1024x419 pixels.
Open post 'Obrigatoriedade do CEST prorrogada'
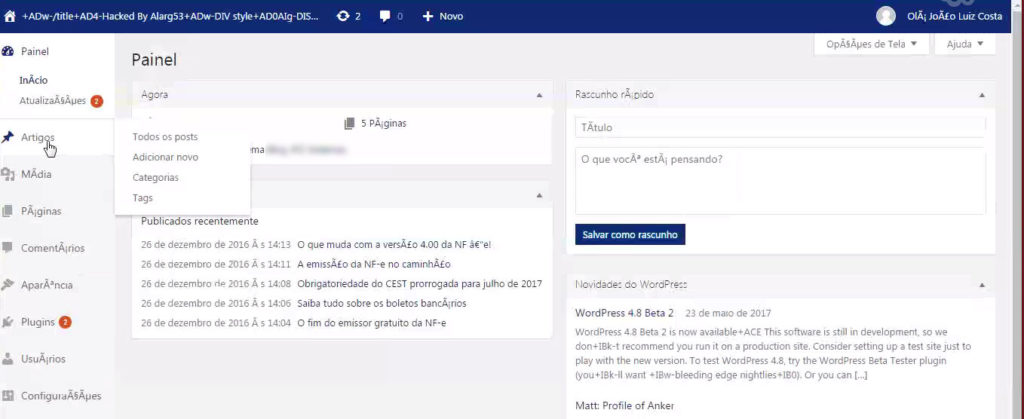click(x=419, y=284)
